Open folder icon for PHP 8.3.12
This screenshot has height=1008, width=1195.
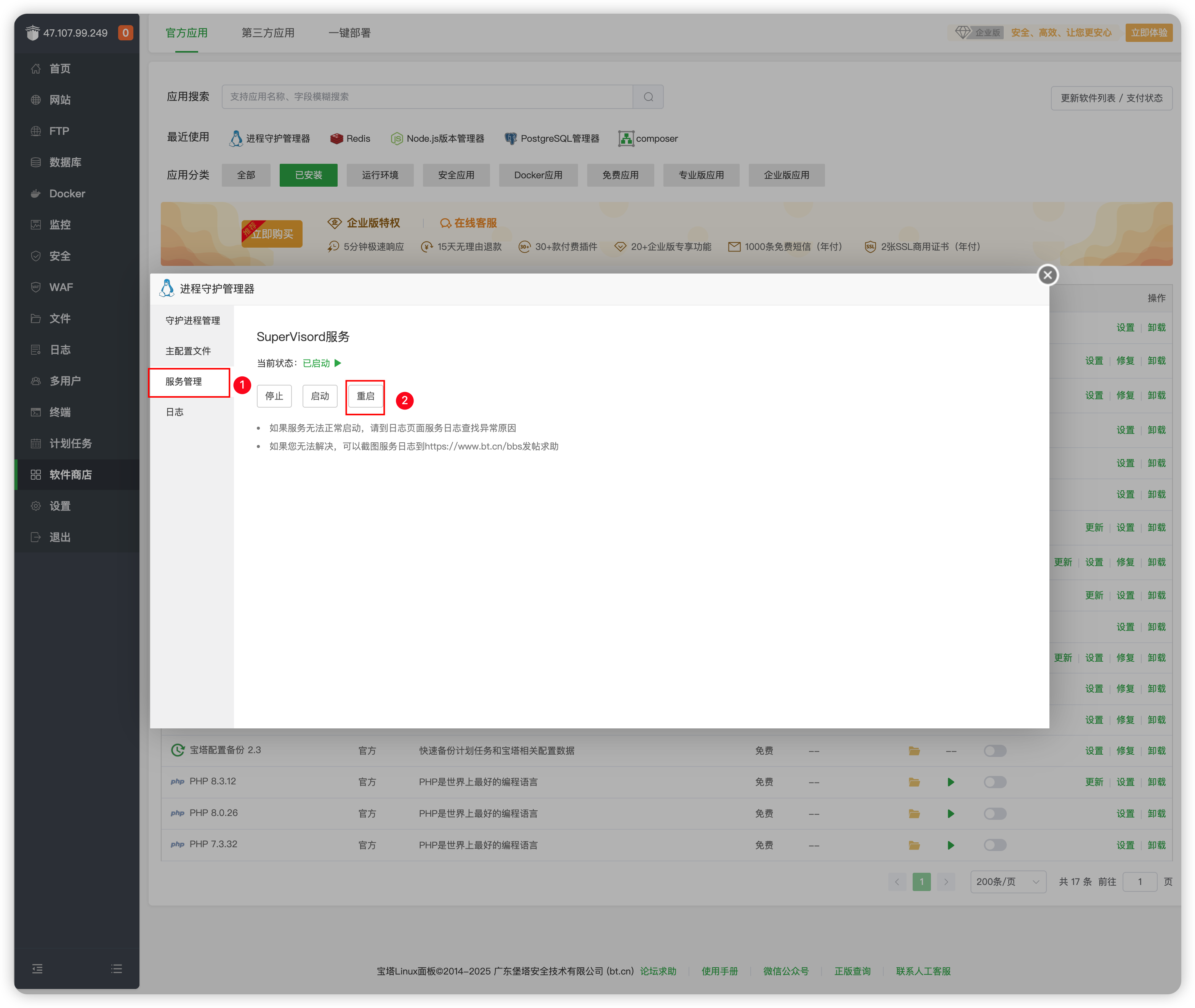[x=914, y=782]
